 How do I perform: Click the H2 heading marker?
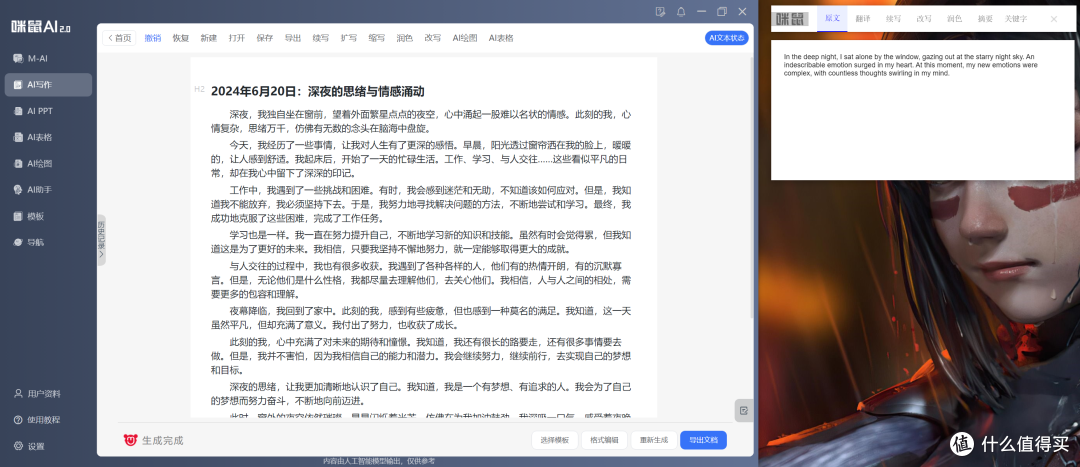coord(200,90)
